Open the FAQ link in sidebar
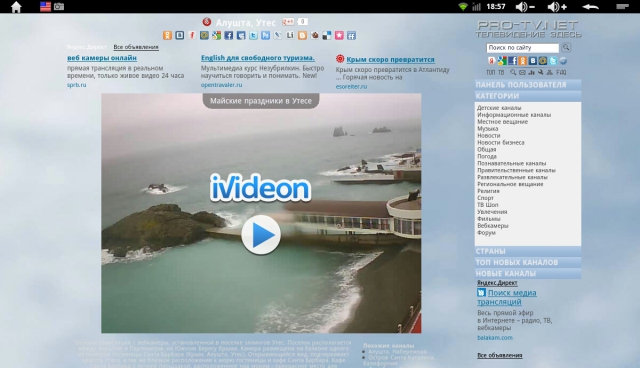Viewport: 640px width, 368px height. [x=561, y=72]
